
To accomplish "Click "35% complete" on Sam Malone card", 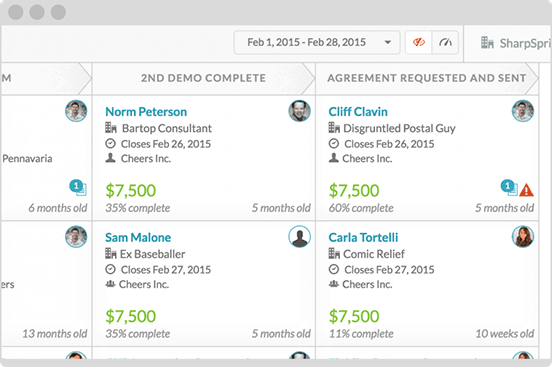I will (138, 334).
